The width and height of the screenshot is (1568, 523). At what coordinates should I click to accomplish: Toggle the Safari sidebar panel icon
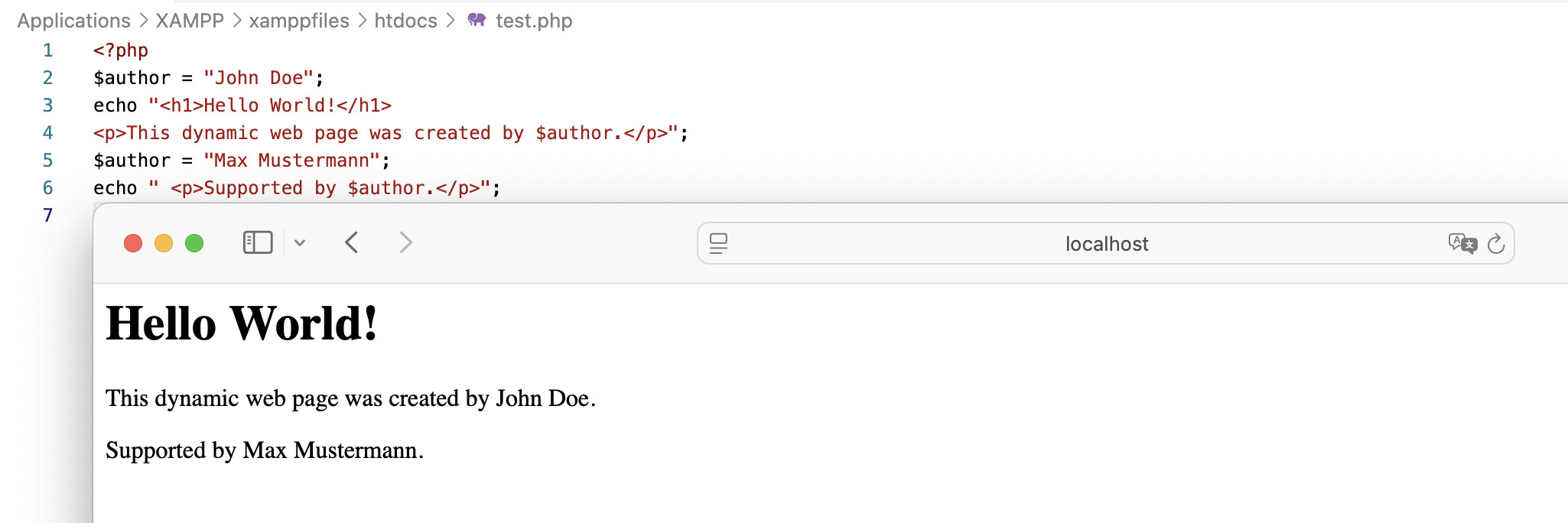(x=258, y=243)
